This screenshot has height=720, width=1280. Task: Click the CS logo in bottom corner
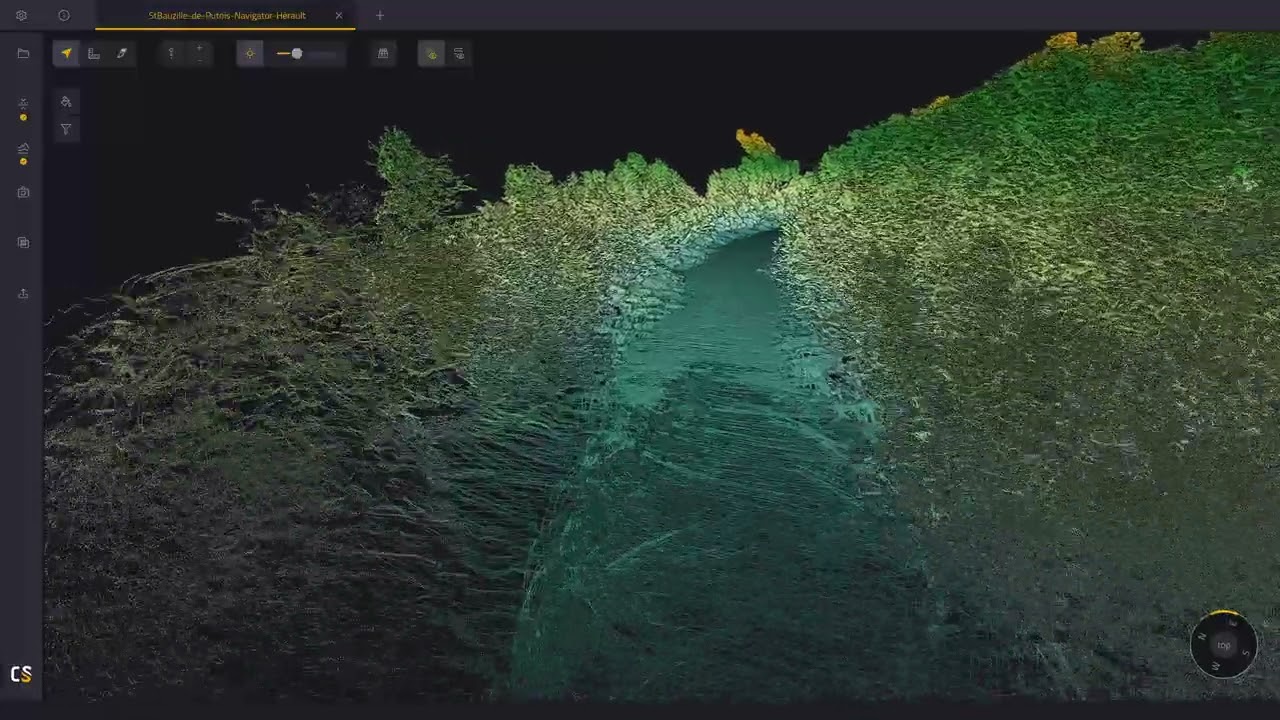21,674
